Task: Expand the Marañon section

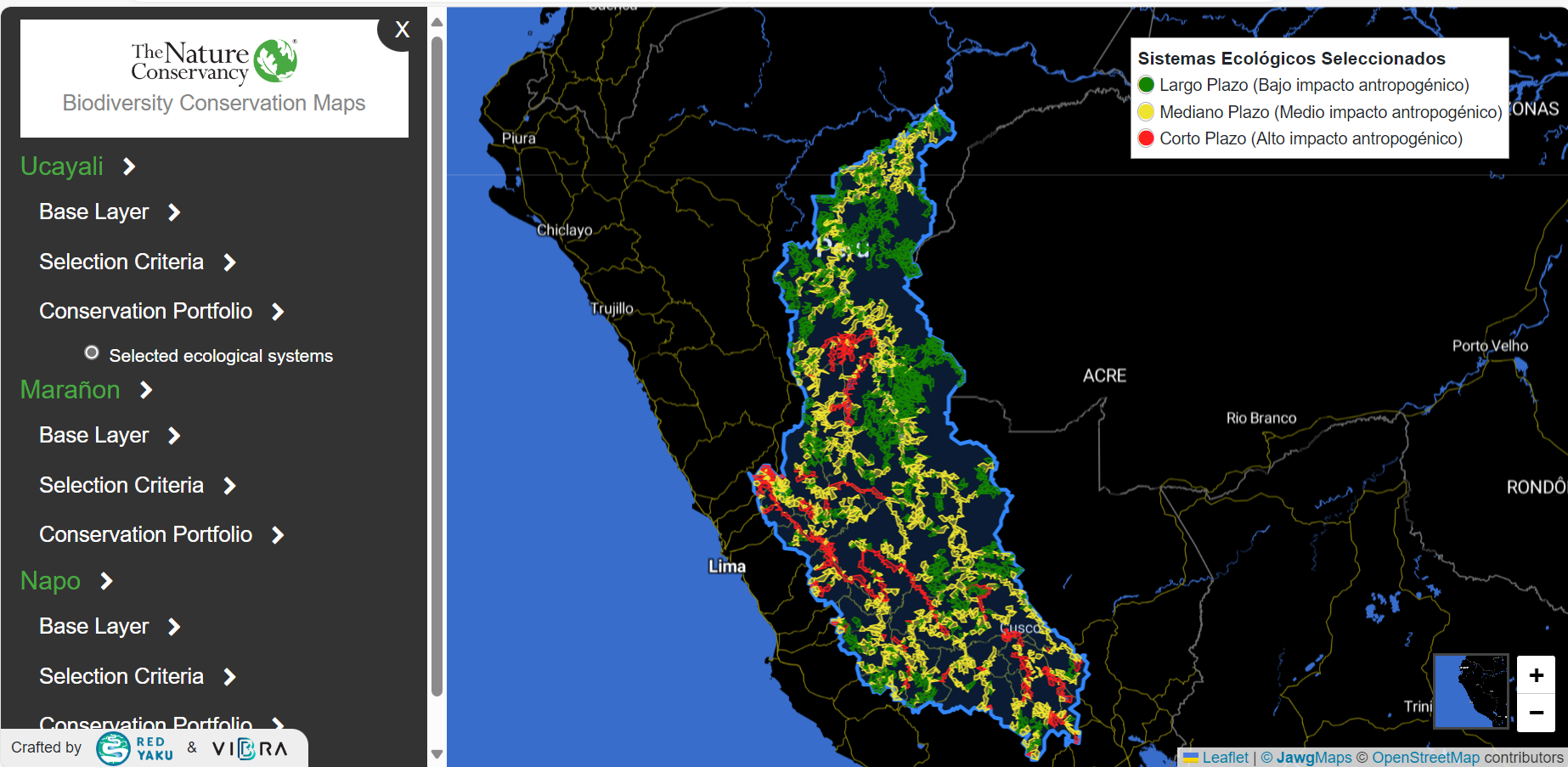Action: [x=86, y=390]
